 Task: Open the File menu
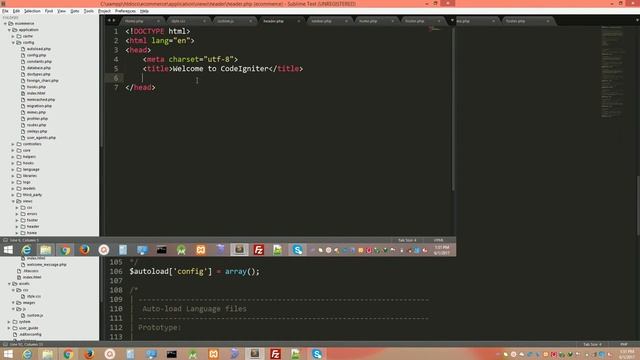click(x=5, y=11)
